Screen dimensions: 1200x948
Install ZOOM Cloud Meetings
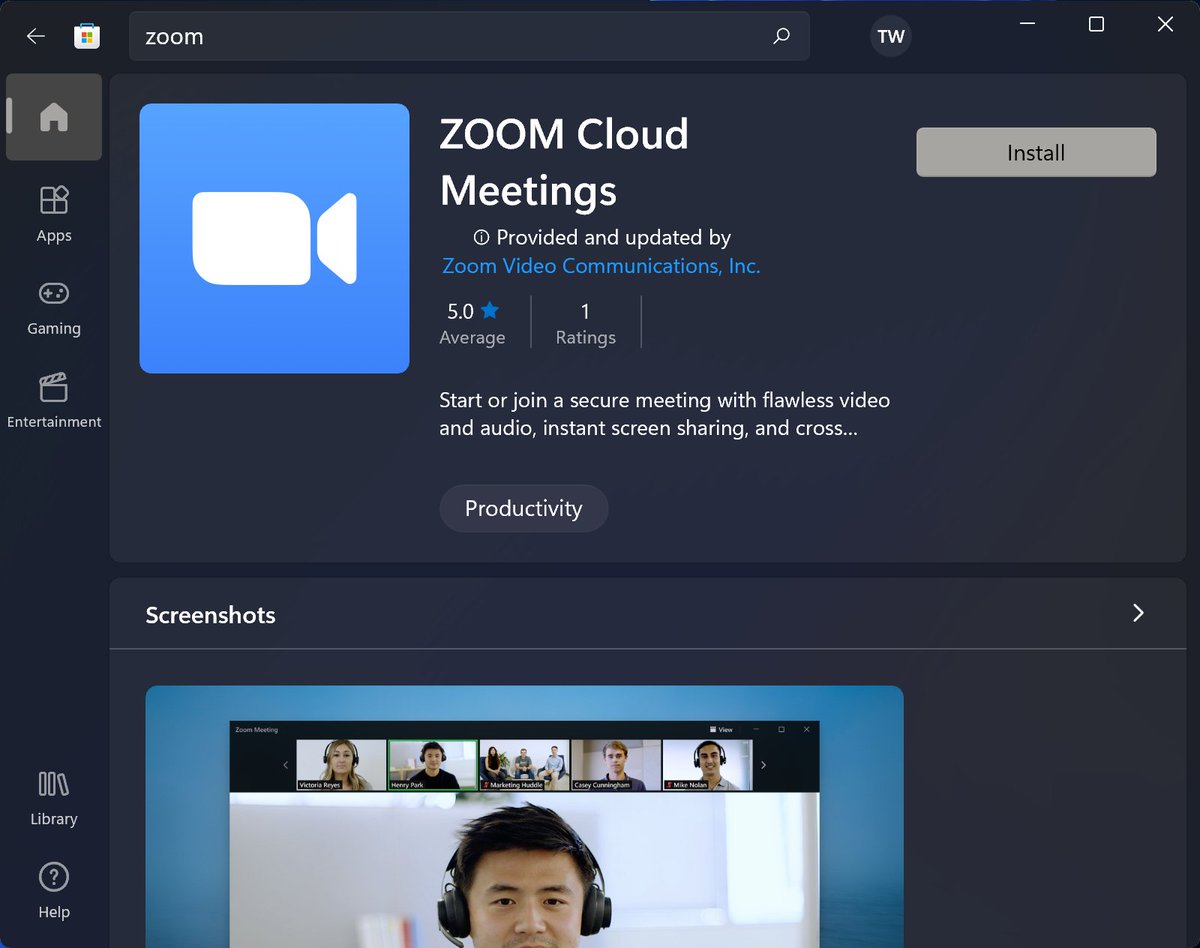pos(1036,152)
